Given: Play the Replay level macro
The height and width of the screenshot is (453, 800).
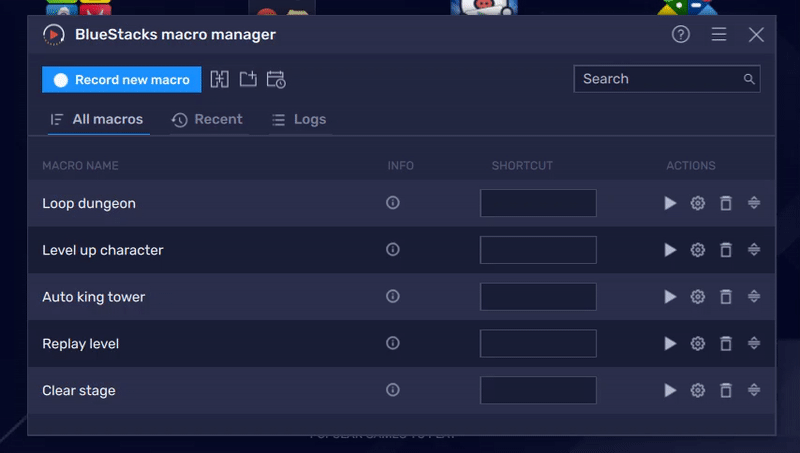Looking at the screenshot, I should 670,344.
